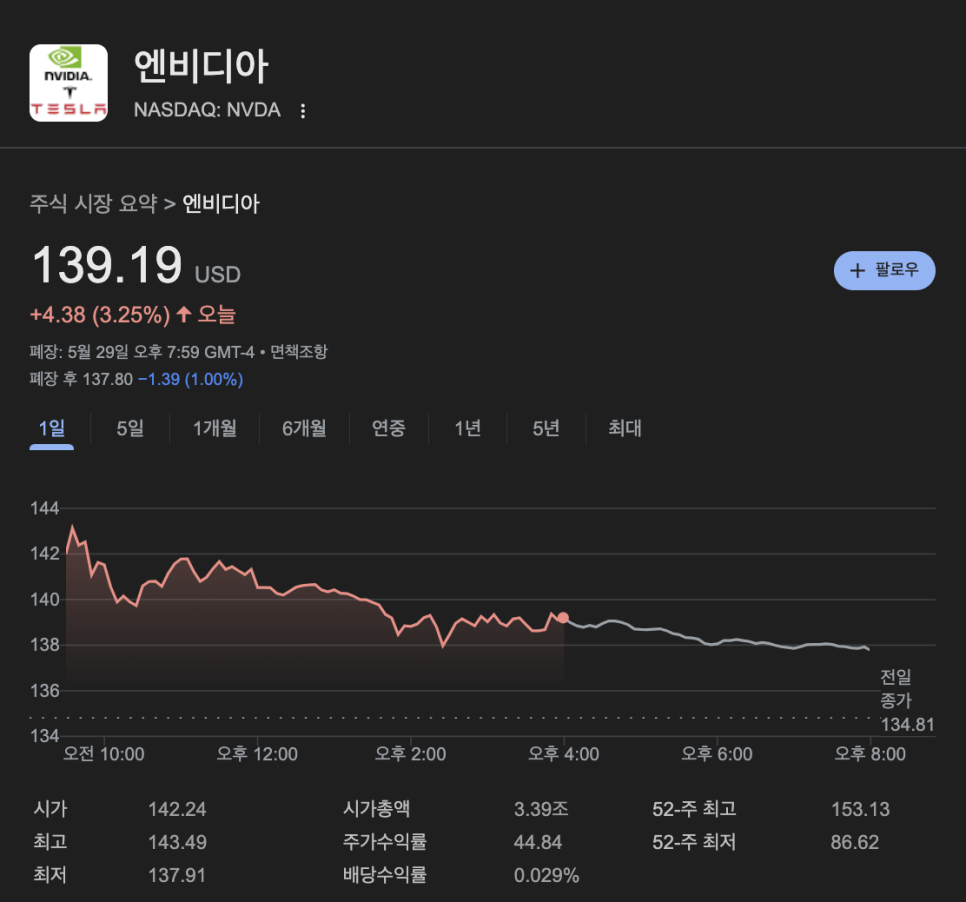Image resolution: width=966 pixels, height=902 pixels.
Task: Click the 배당수익률 label
Action: (x=385, y=876)
